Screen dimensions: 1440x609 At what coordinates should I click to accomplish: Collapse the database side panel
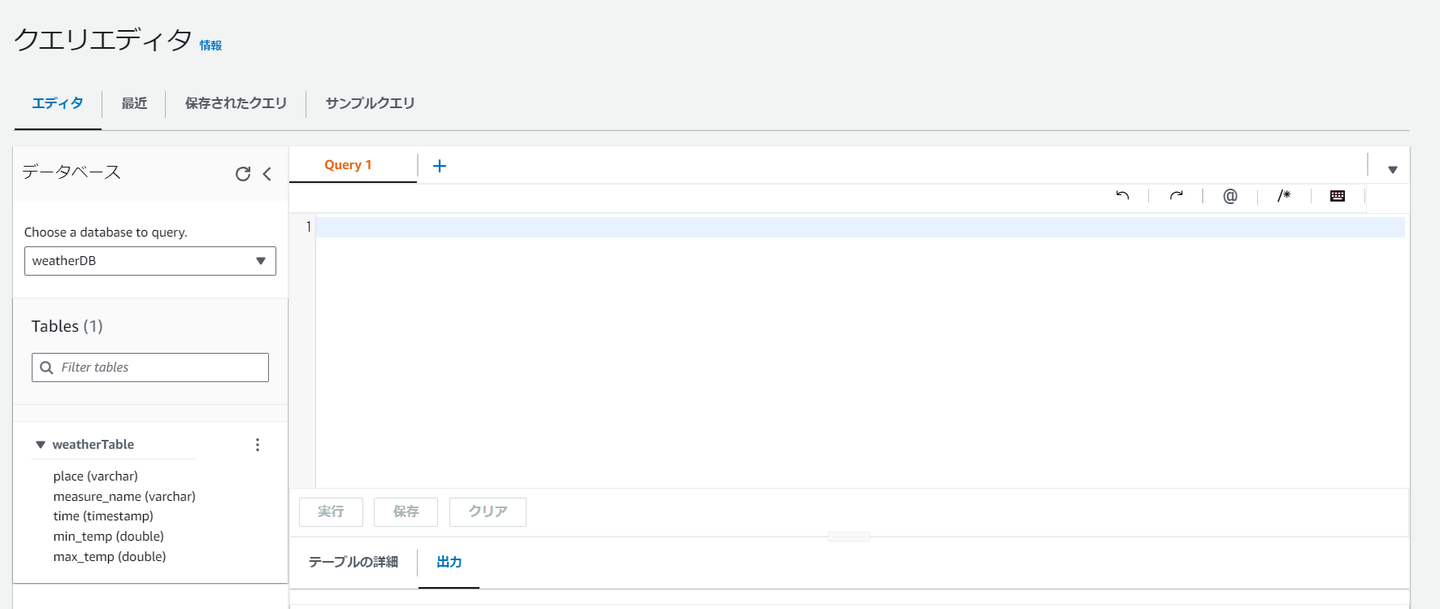[267, 174]
